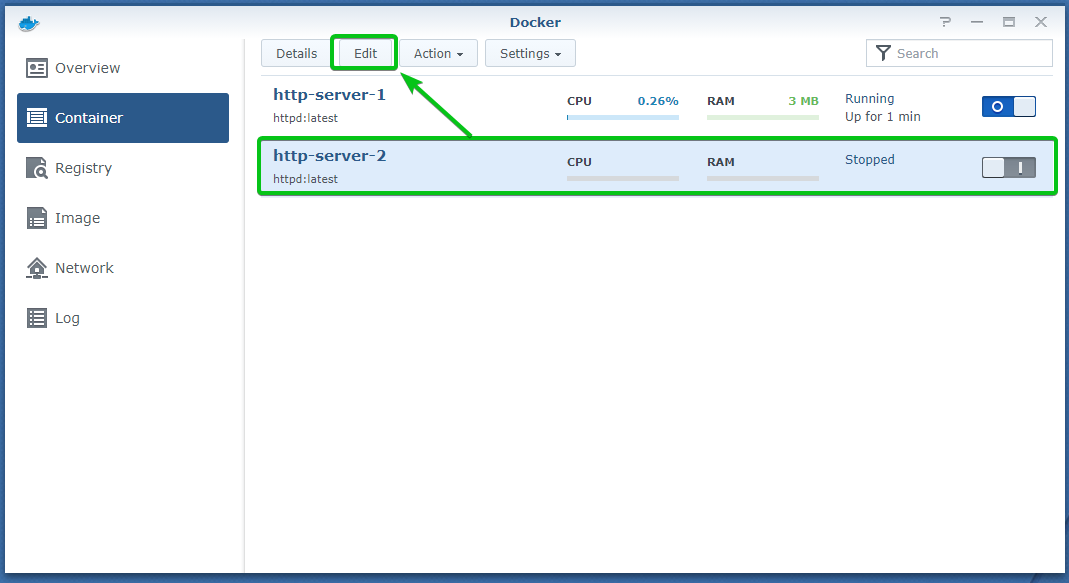Click the Container sidebar icon
This screenshot has width=1069, height=583.
click(37, 118)
